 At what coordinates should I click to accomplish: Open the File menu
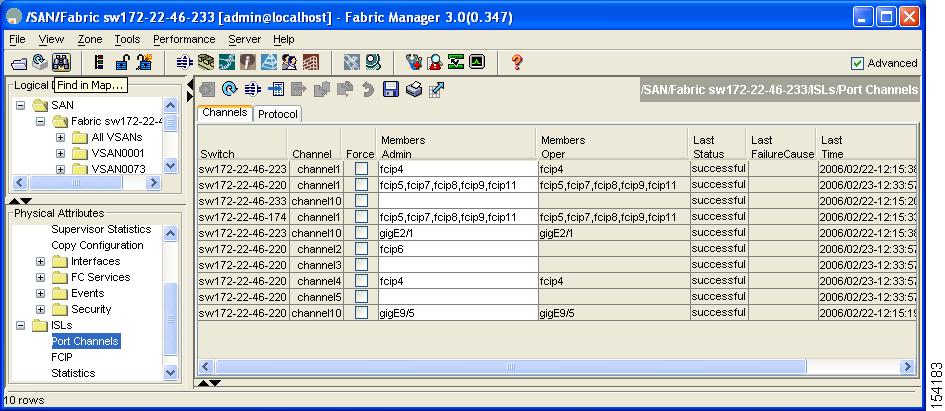tap(17, 39)
